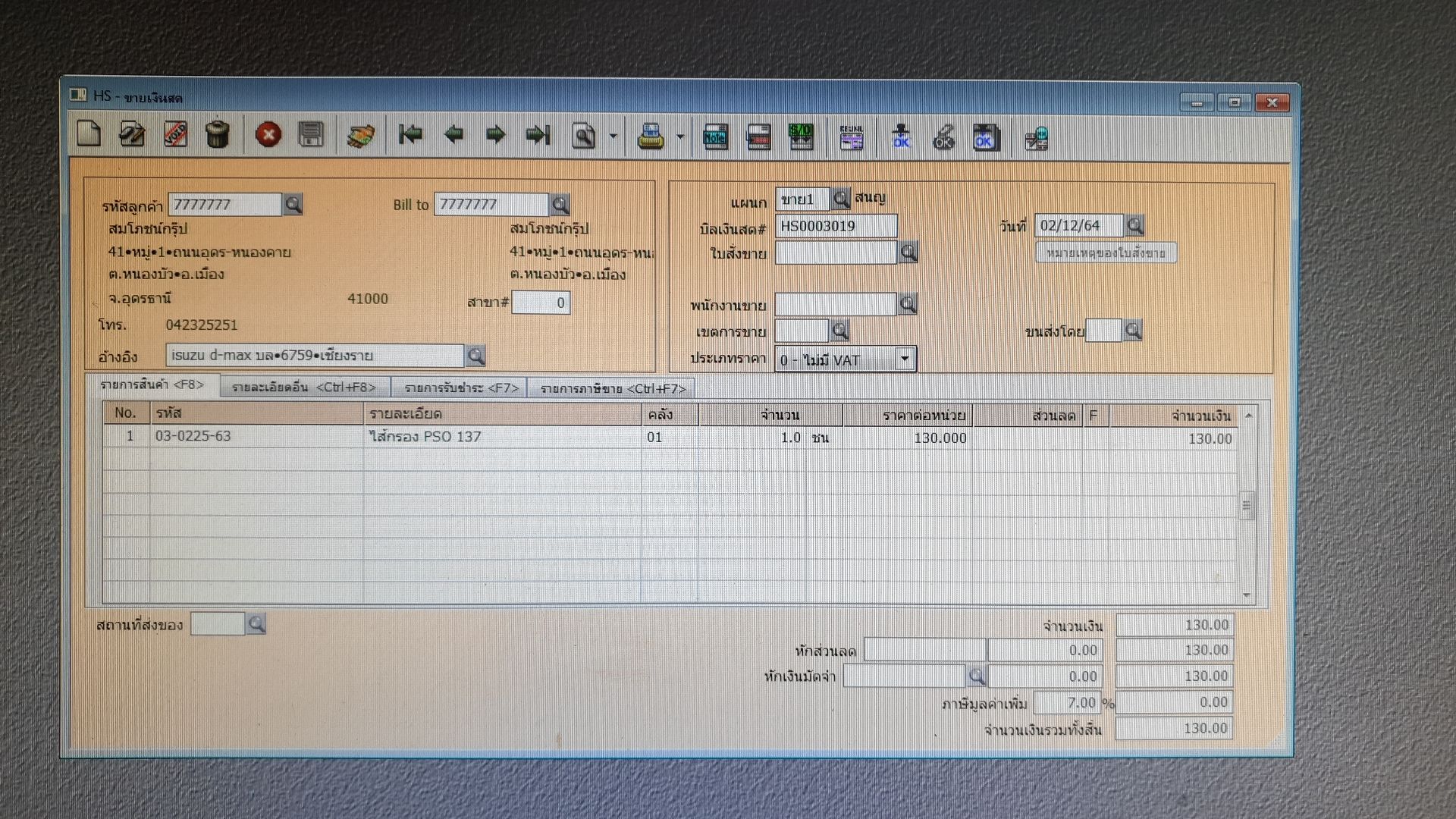
Task: Click the green S/O toolbar icon
Action: click(801, 137)
